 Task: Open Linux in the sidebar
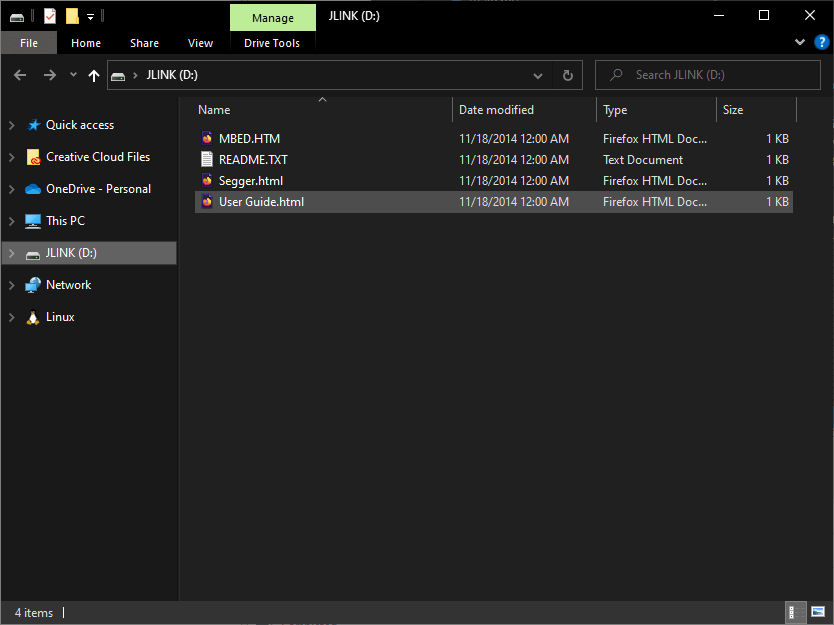pos(60,317)
